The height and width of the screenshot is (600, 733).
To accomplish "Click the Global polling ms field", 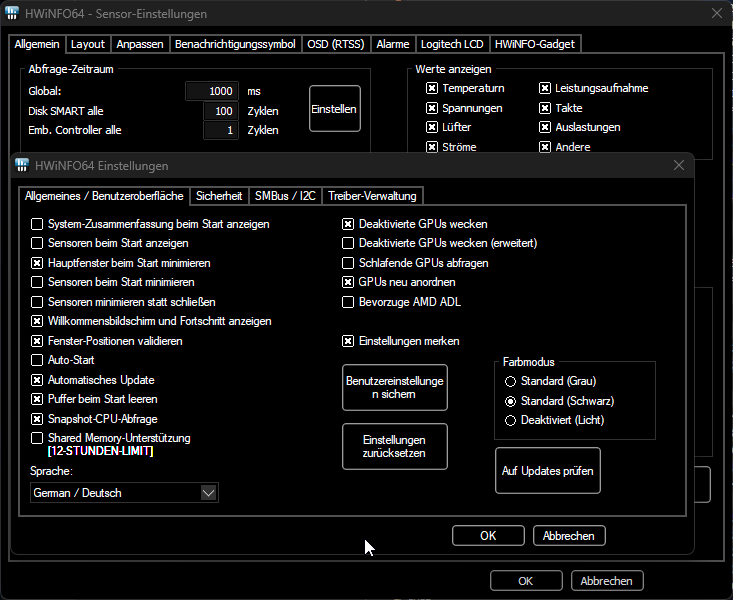I will [x=212, y=91].
